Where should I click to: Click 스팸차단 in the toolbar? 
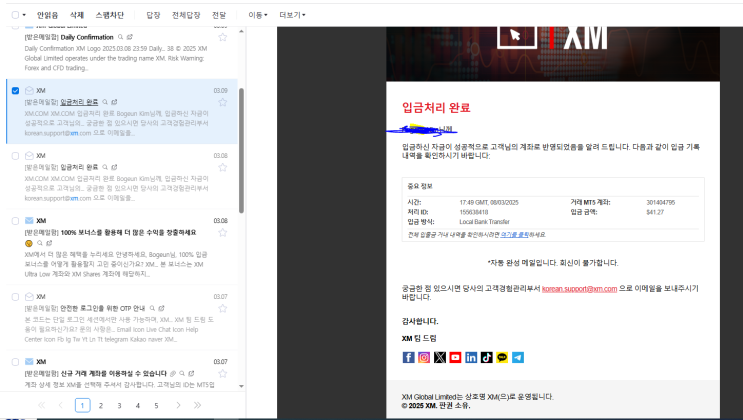click(109, 15)
